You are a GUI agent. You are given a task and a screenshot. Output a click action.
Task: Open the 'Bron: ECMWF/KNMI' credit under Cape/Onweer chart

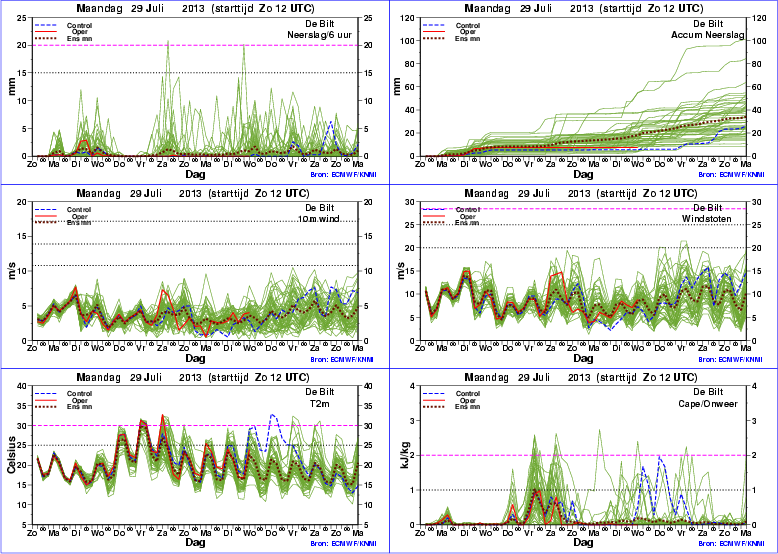pos(731,544)
